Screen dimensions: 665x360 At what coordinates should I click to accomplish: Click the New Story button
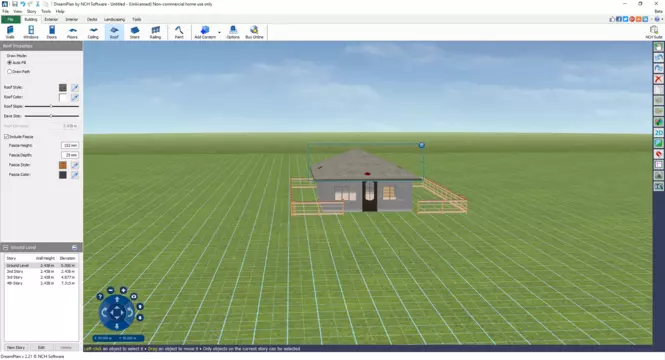click(16, 347)
